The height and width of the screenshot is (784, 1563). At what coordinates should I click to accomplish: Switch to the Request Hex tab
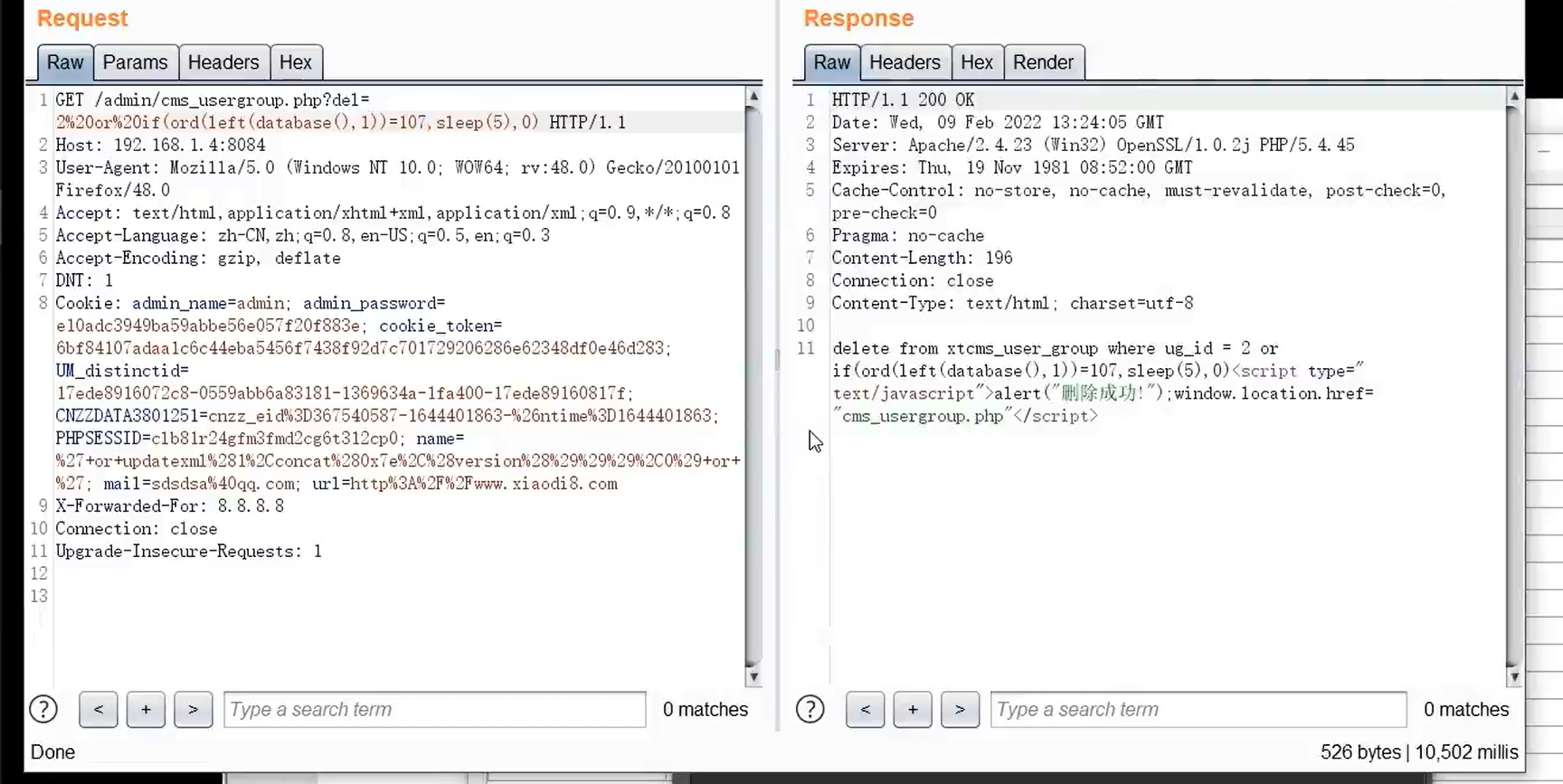point(296,62)
